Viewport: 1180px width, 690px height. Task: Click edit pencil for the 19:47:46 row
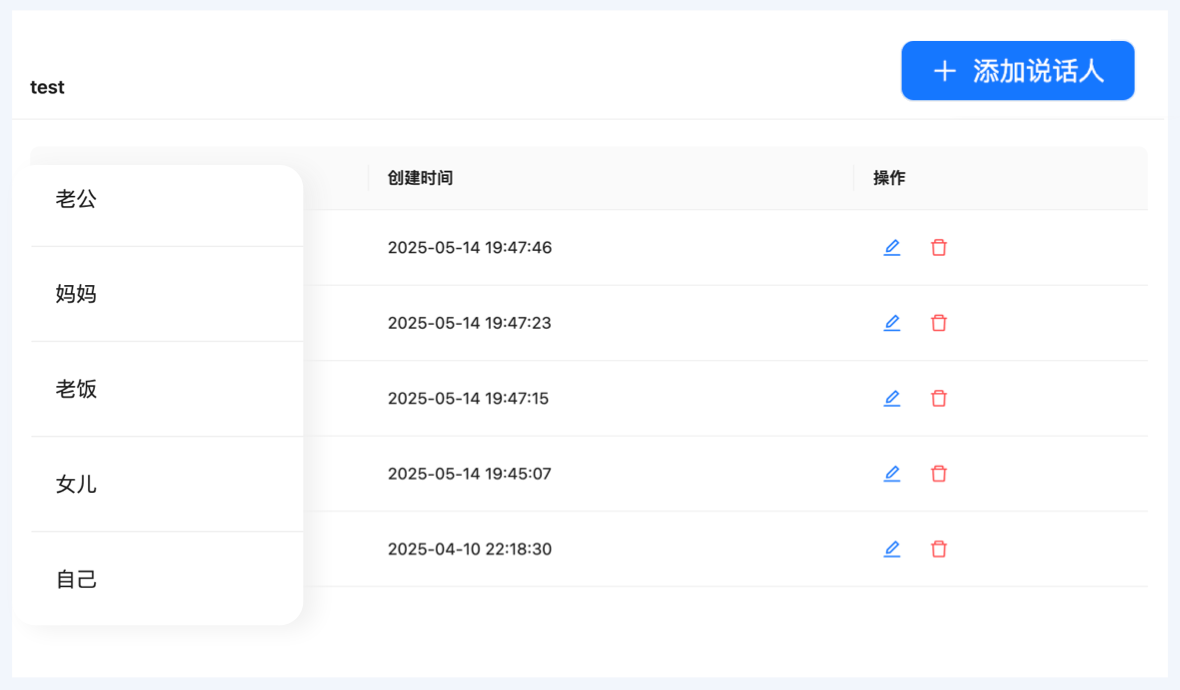click(x=892, y=248)
